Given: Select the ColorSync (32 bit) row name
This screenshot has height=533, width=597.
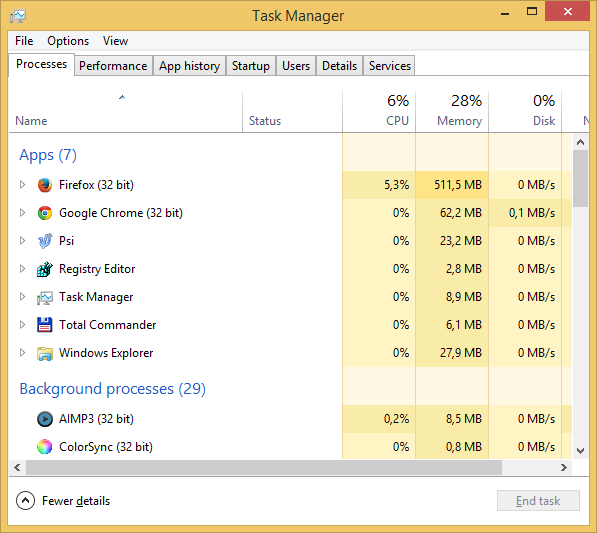Looking at the screenshot, I should pyautogui.click(x=106, y=447).
